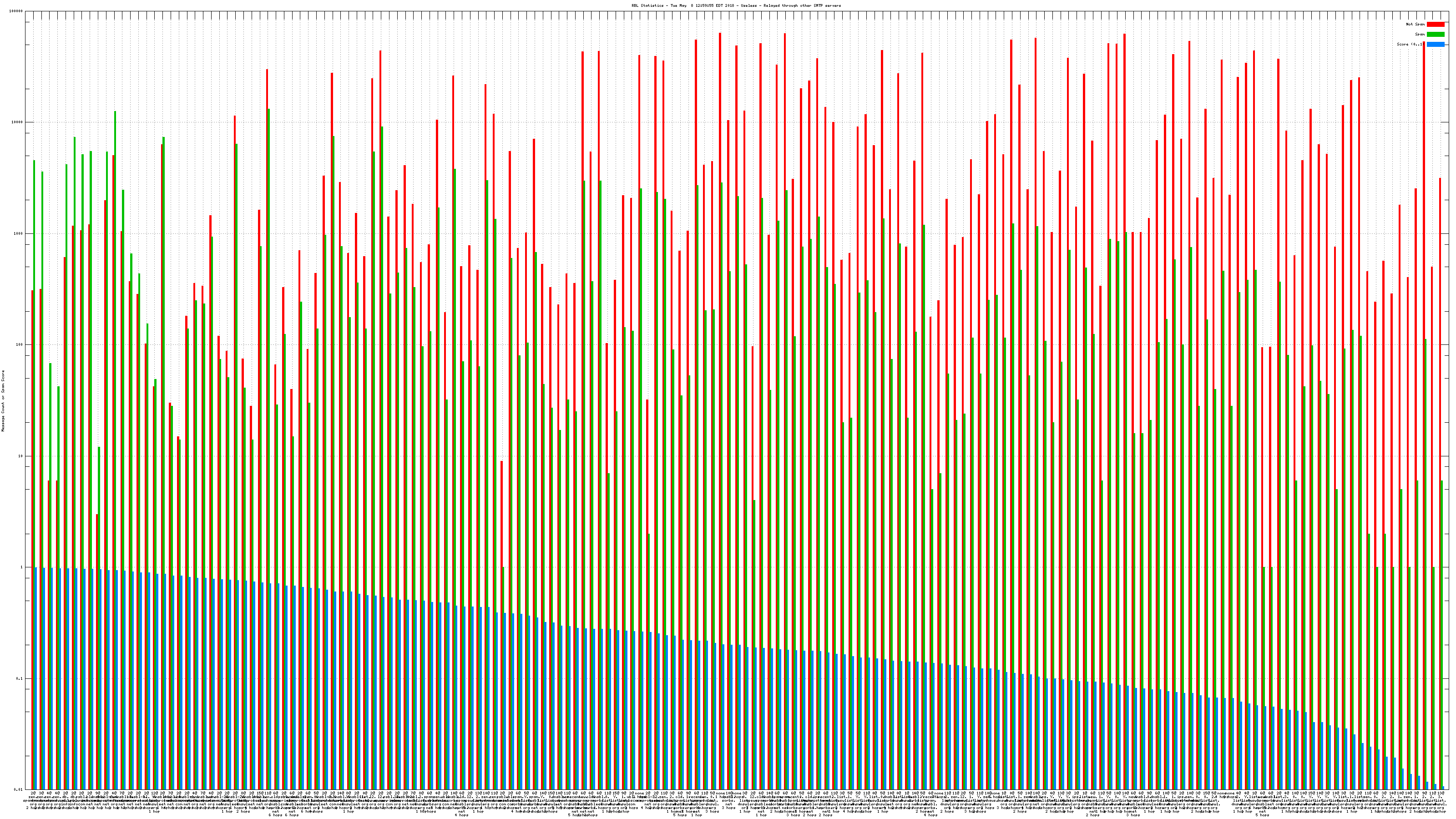Click the 1 y-axis tick label
Viewport: 1456px width, 819px height.
click(x=22, y=567)
